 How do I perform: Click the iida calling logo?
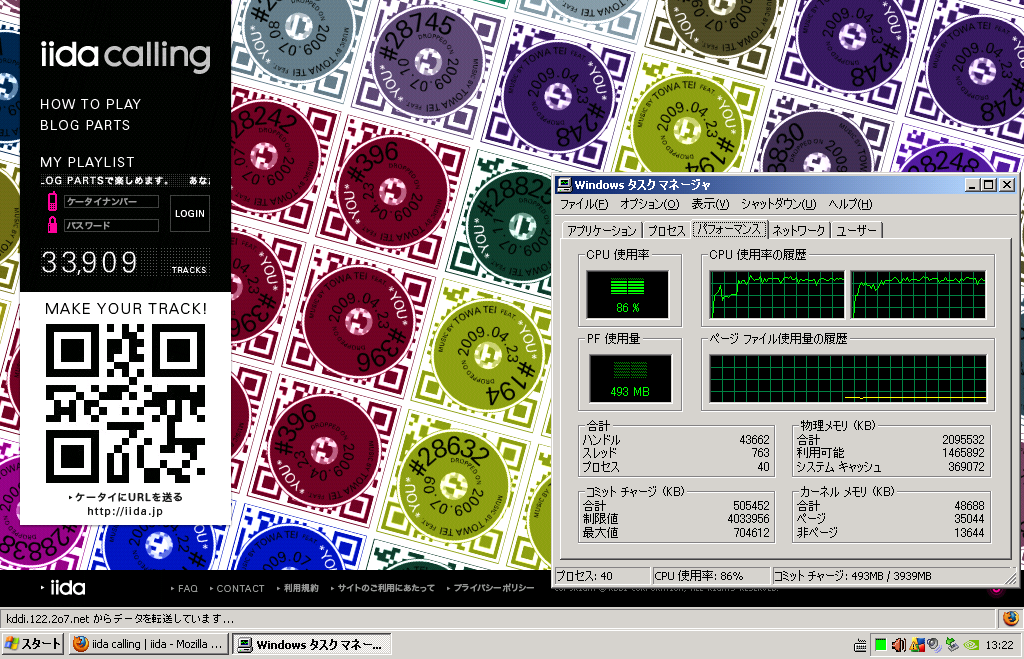(125, 56)
